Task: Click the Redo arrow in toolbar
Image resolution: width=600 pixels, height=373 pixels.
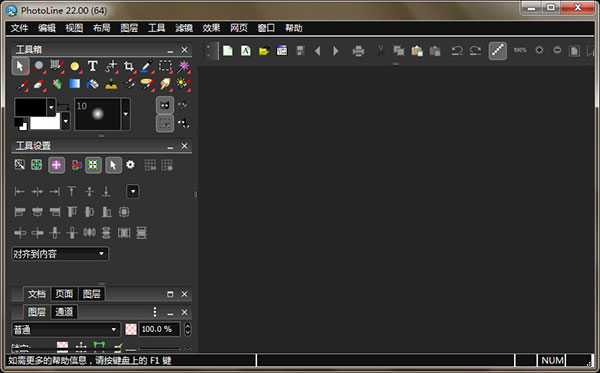Action: click(475, 50)
